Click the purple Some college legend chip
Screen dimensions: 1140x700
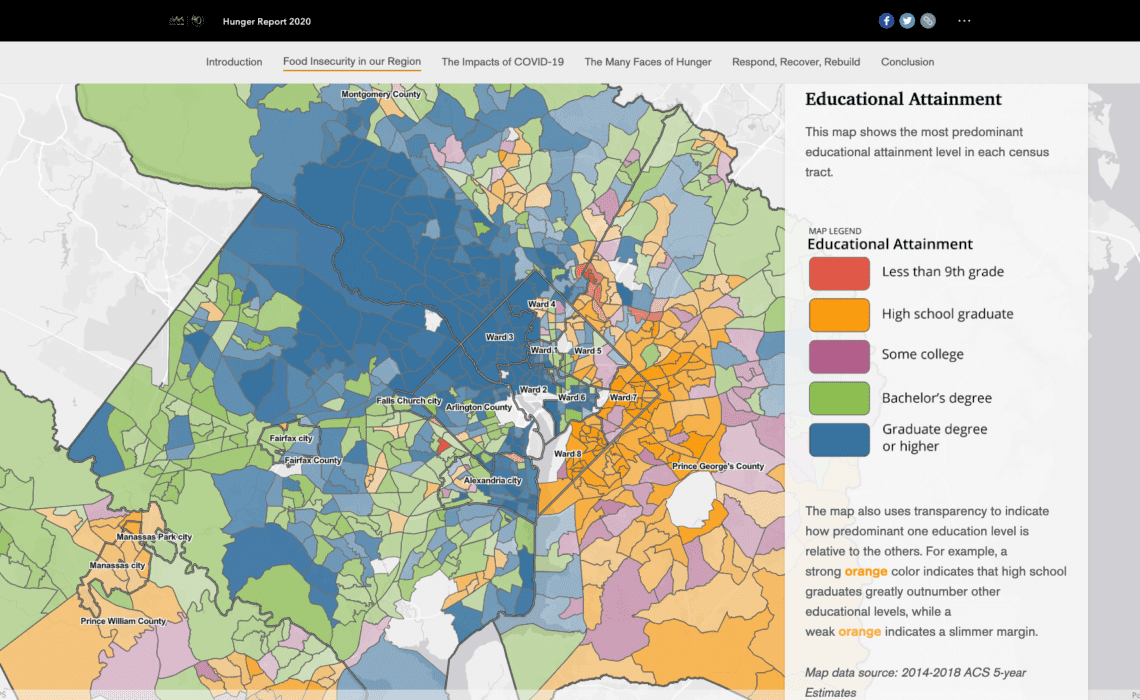coord(839,355)
